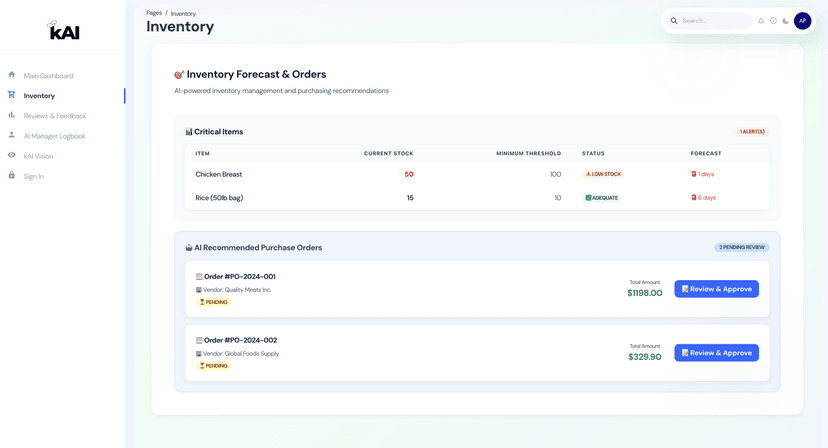Click the bar chart icon beside Reviews & Feedback
Viewport: 828px width, 448px height.
(x=12, y=115)
